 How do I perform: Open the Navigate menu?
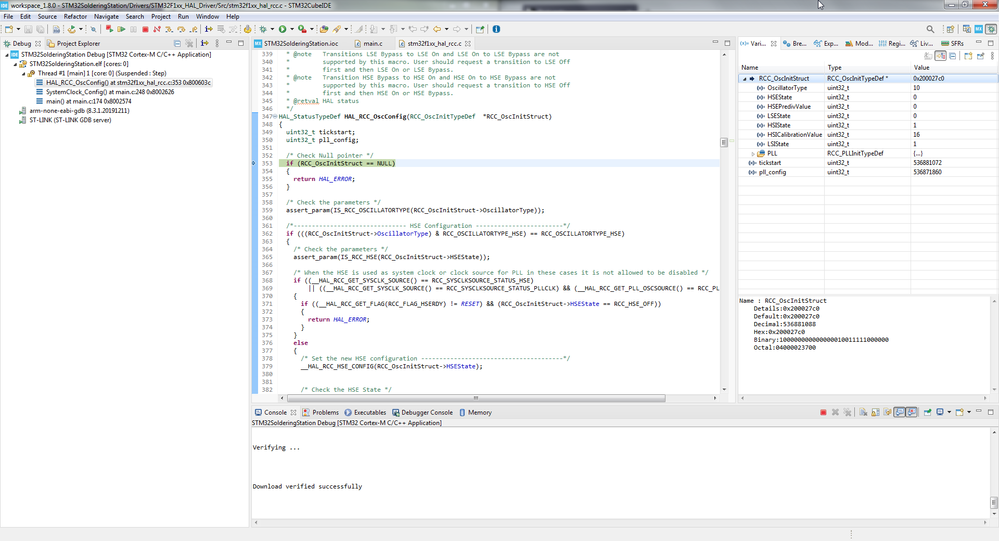click(x=106, y=17)
